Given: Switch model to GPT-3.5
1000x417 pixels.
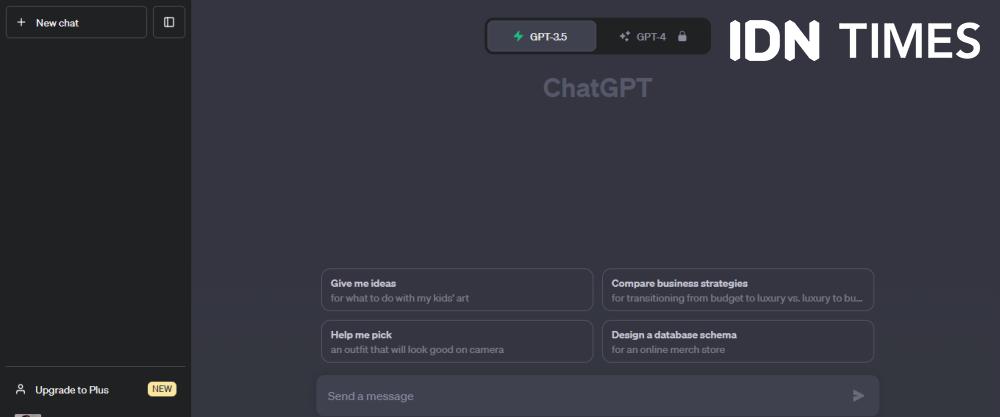Looking at the screenshot, I should point(541,36).
